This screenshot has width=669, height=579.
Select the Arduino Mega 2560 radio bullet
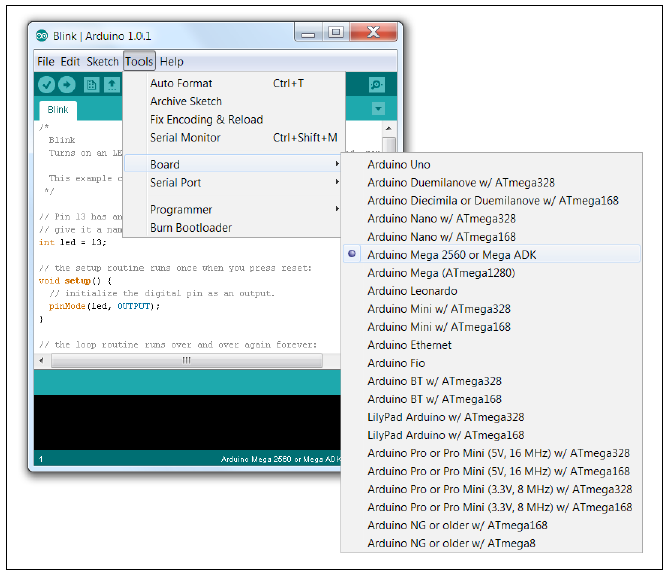pyautogui.click(x=352, y=254)
